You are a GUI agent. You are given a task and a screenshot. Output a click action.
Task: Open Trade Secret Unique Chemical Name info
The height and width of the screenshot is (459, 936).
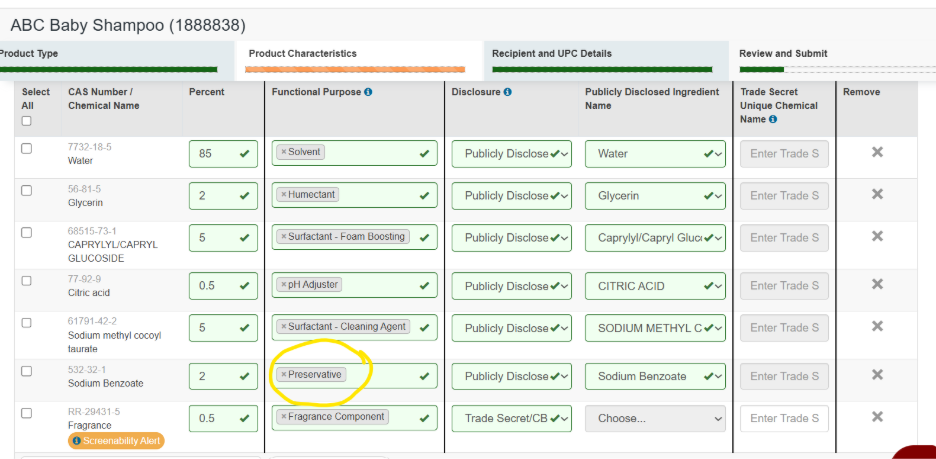point(773,119)
